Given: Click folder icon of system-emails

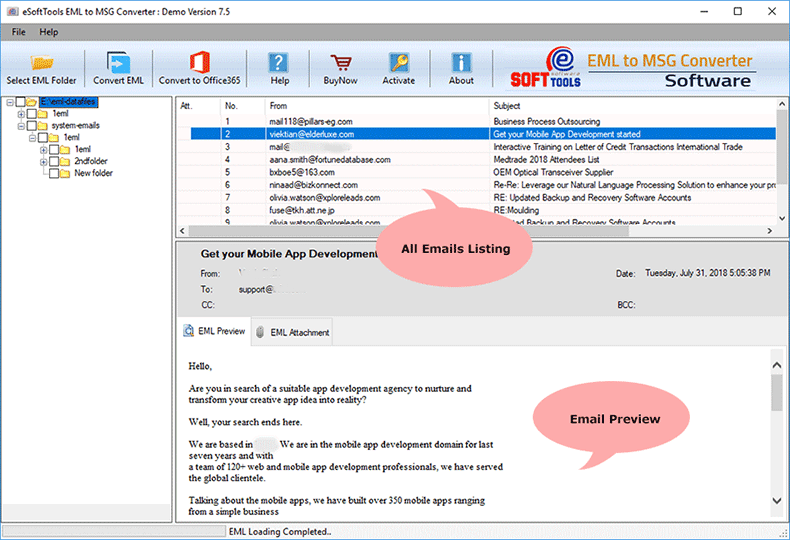Looking at the screenshot, I should coord(43,125).
